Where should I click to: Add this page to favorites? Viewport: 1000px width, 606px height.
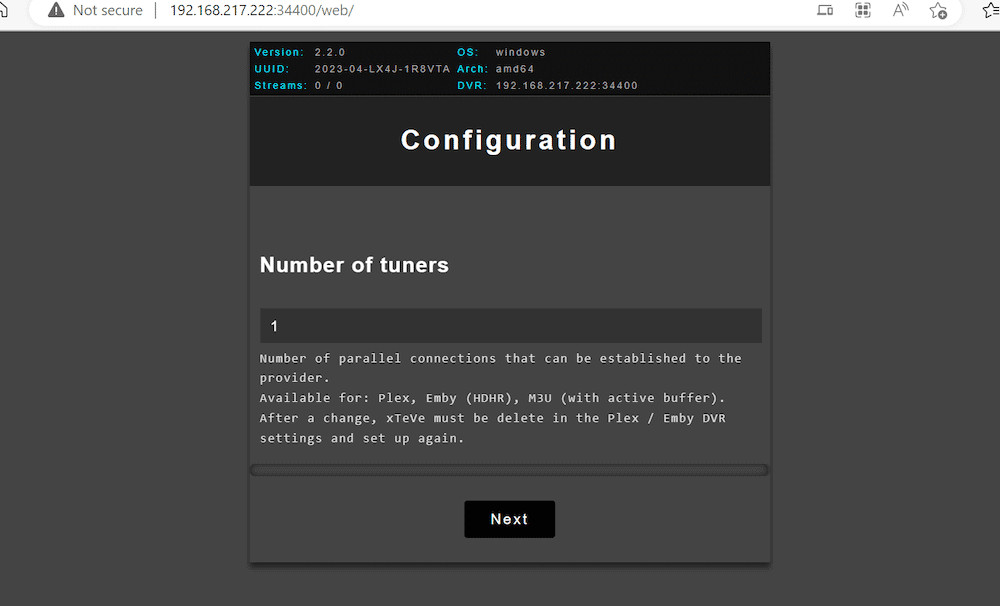click(938, 10)
